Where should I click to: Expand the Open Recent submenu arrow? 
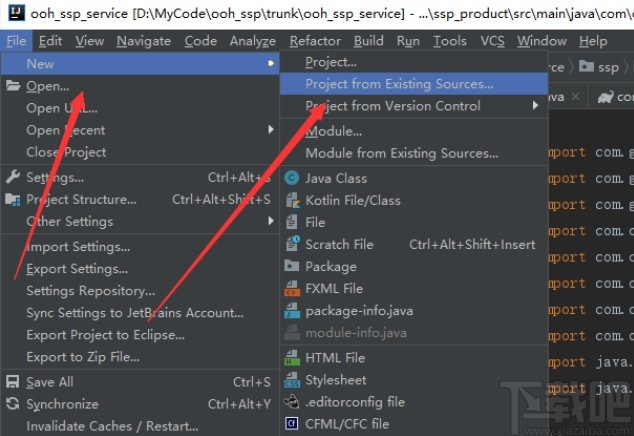(270, 130)
